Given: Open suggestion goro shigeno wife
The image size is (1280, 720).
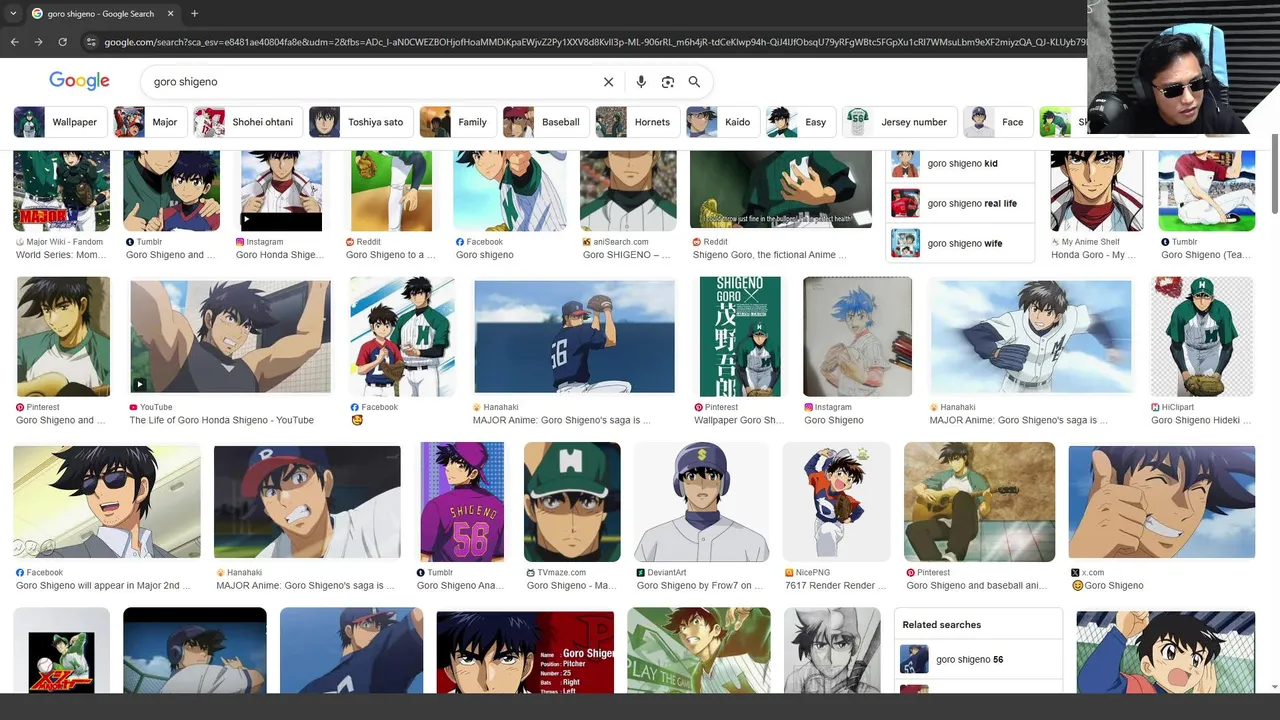Looking at the screenshot, I should coord(960,243).
